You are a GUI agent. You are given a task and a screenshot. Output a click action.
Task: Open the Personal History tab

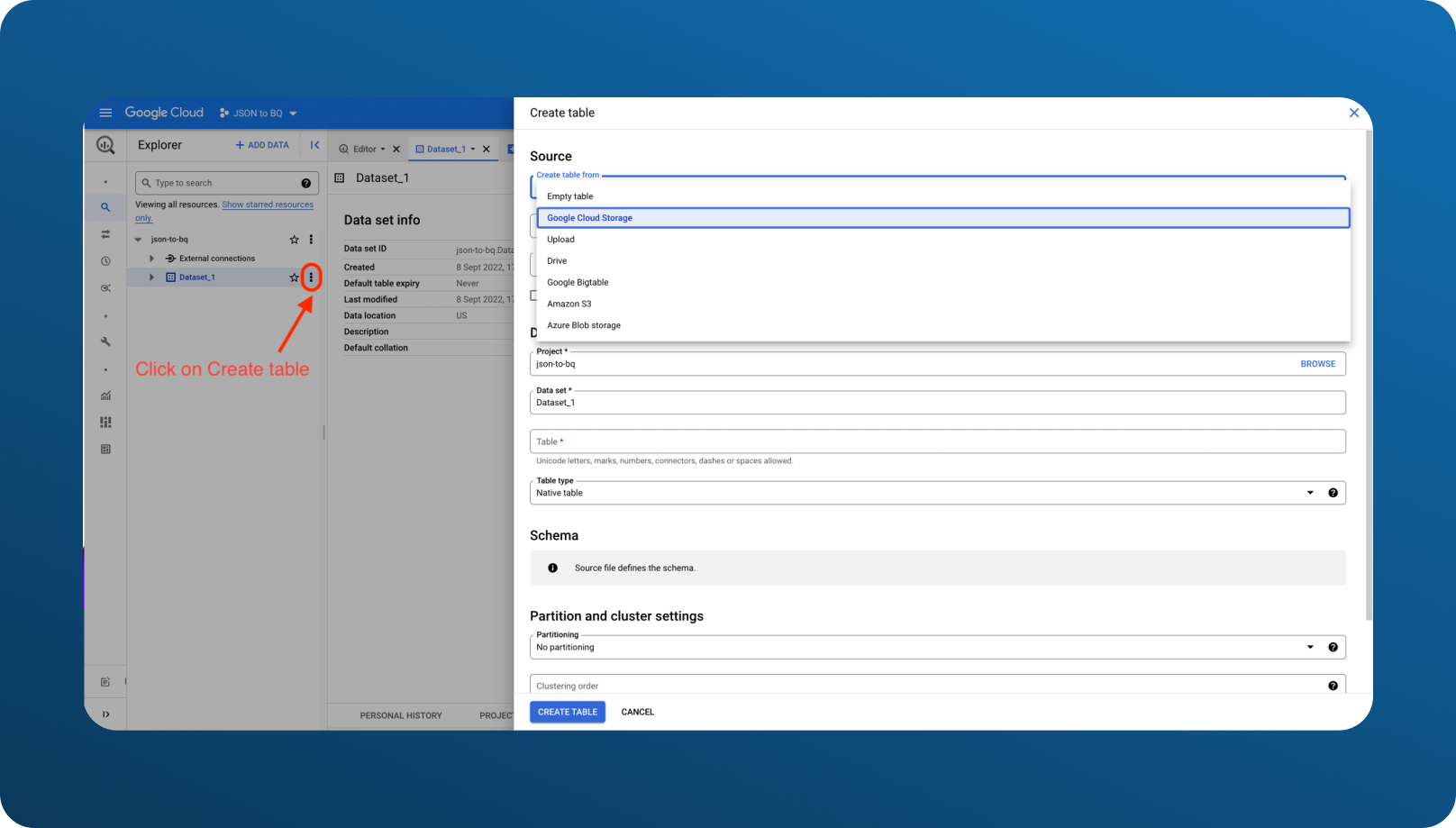(x=401, y=715)
